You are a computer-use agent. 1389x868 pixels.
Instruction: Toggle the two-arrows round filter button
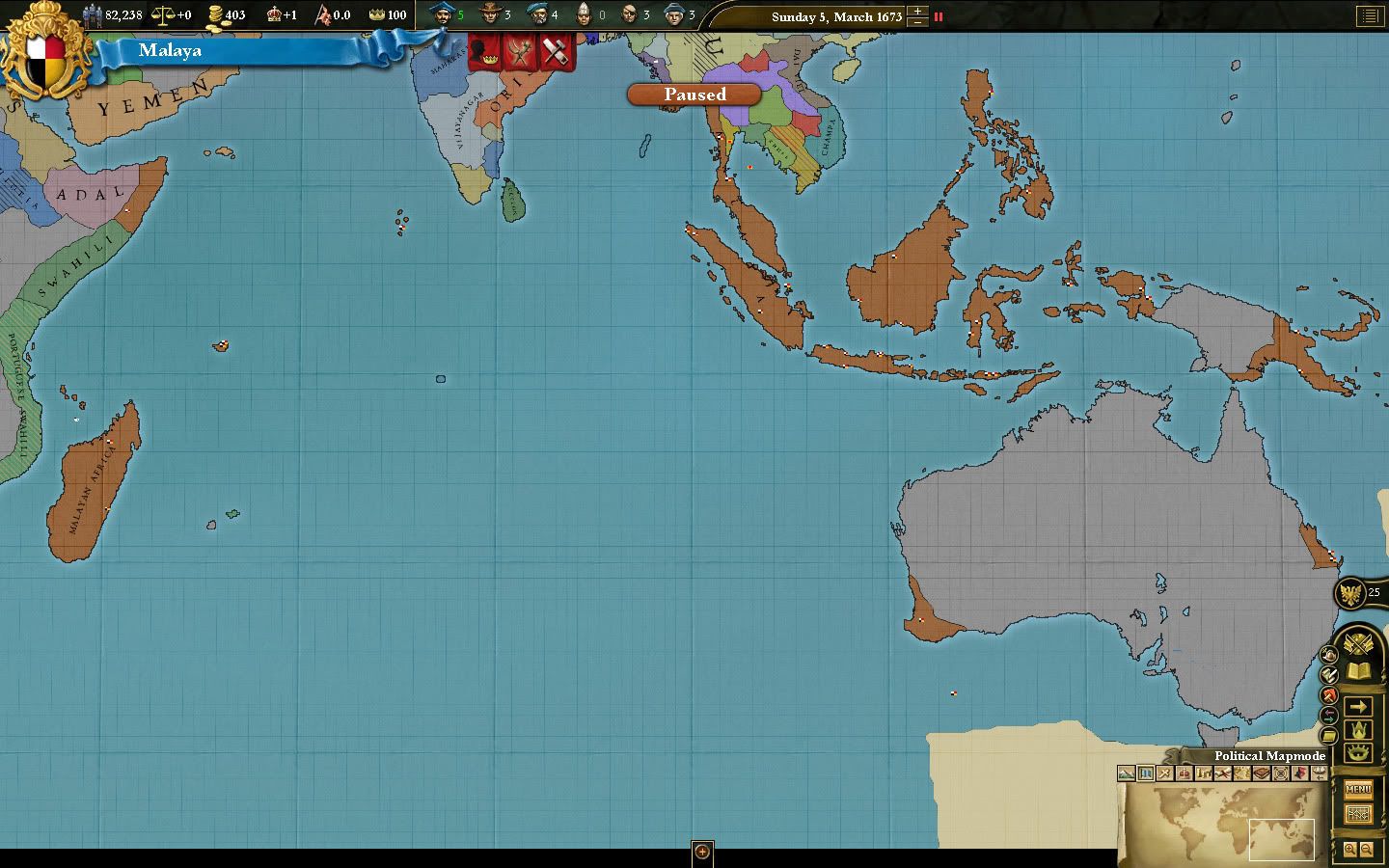1329,715
